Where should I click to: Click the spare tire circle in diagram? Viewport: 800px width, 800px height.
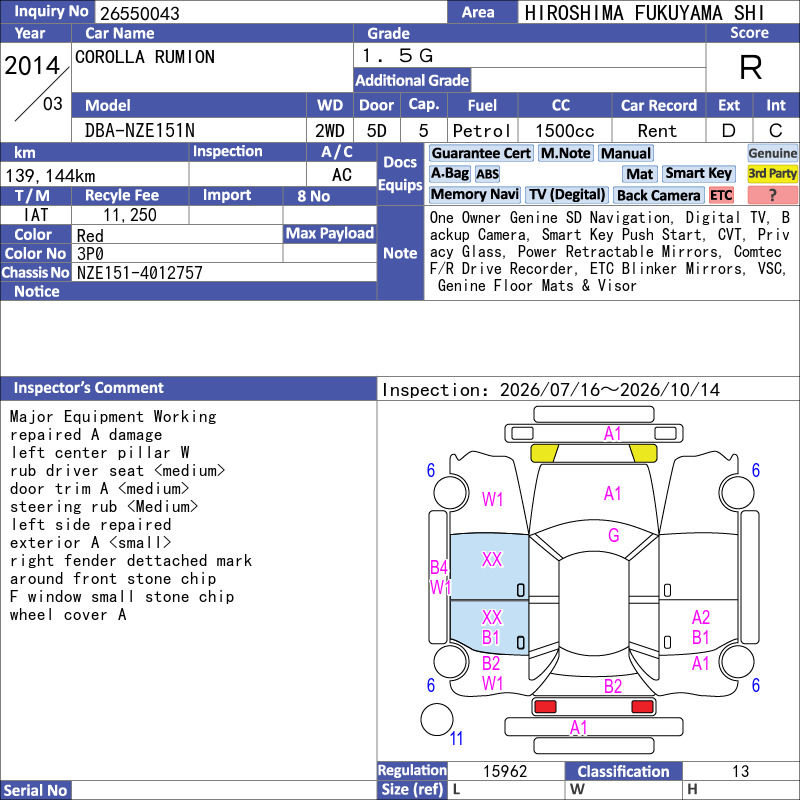437,719
